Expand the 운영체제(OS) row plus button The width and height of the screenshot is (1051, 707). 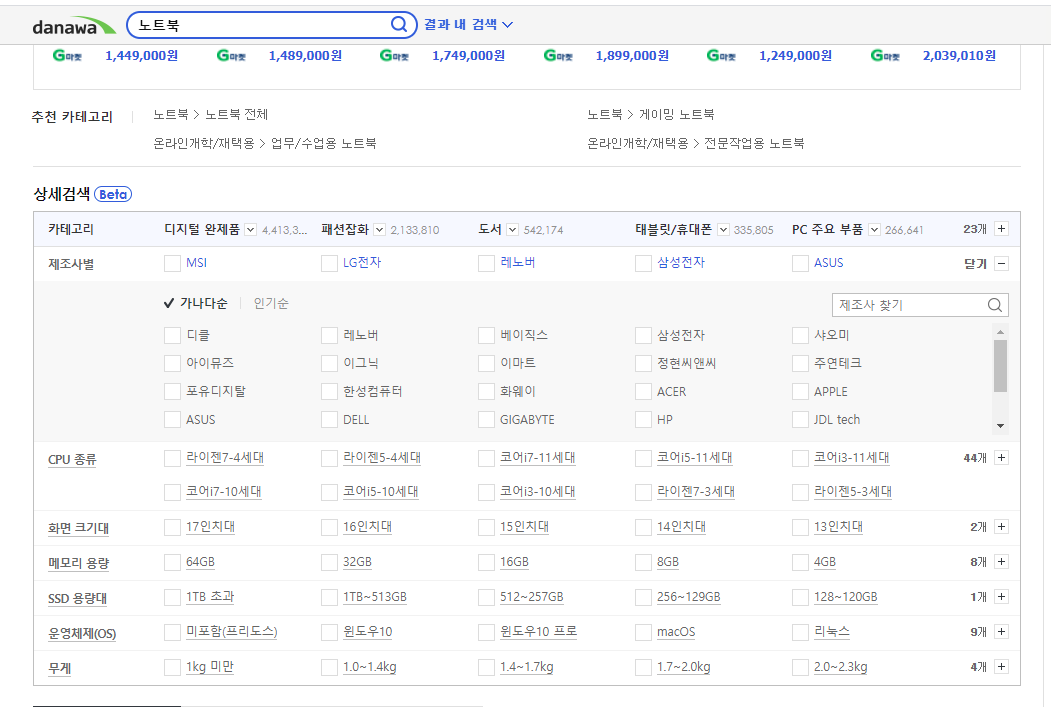[1001, 632]
